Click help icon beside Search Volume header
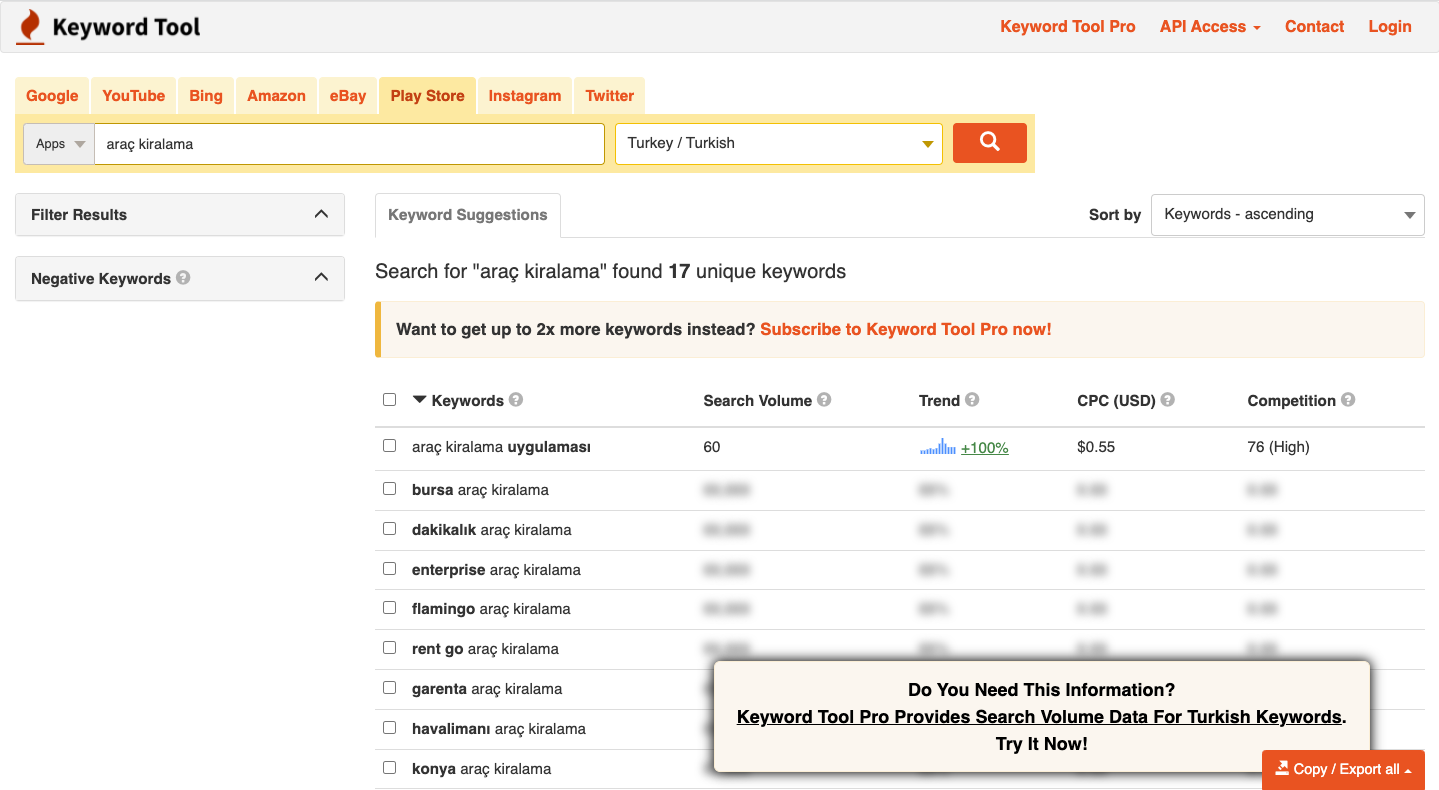 click(824, 400)
